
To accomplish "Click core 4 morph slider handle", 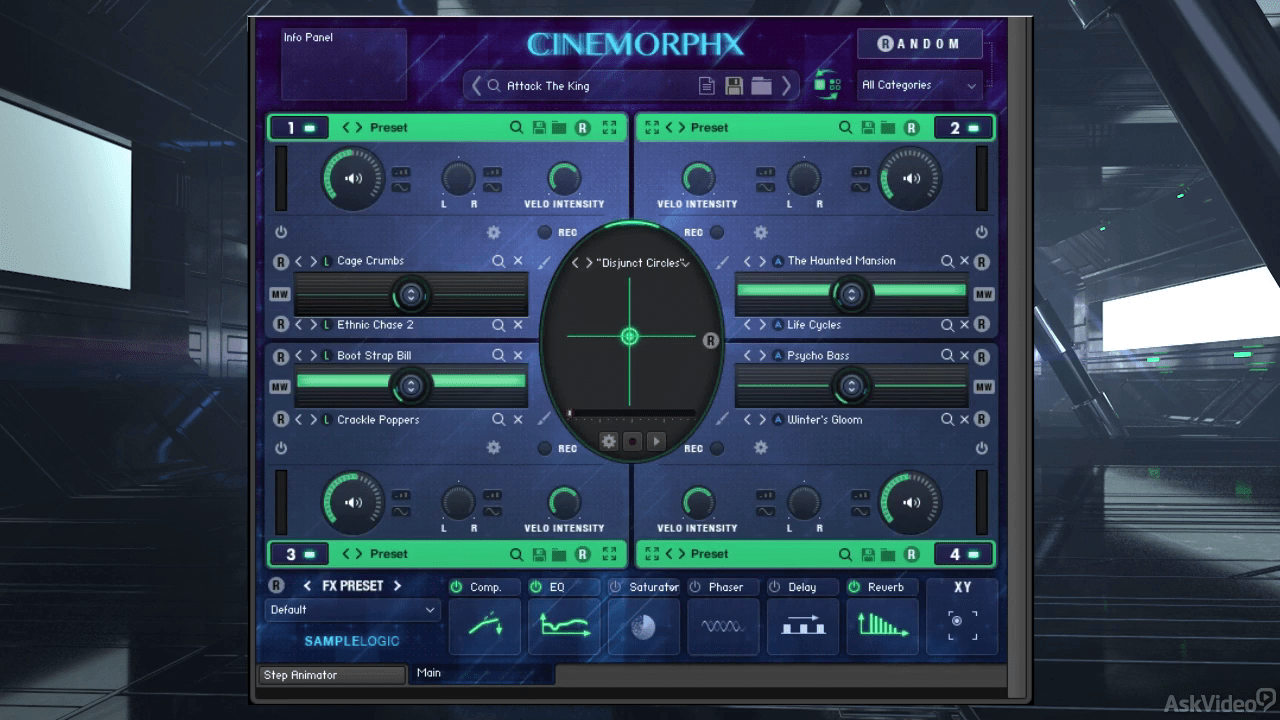I will [851, 386].
